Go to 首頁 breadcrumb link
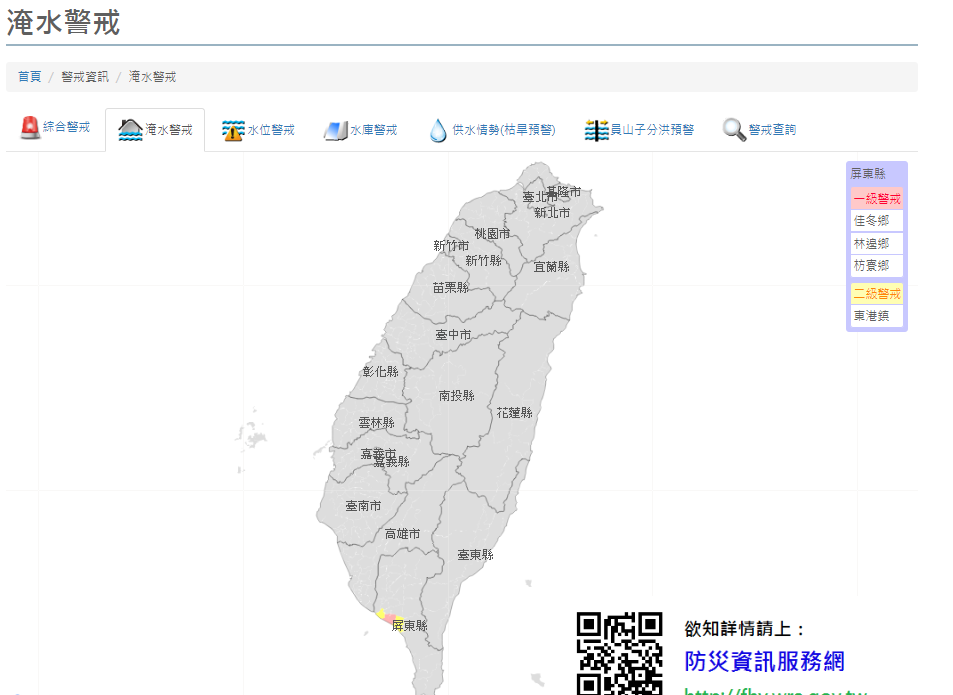The width and height of the screenshot is (953, 695). pyautogui.click(x=29, y=77)
